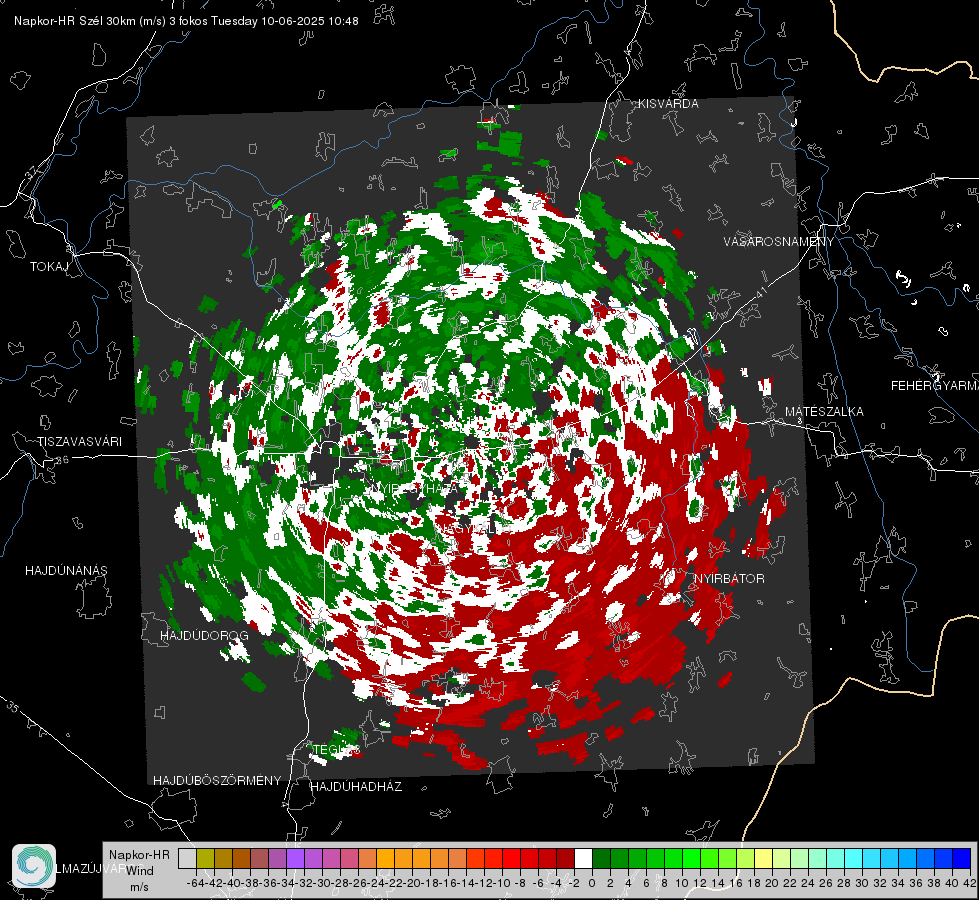The height and width of the screenshot is (900, 979).
Task: Pick the rightmost blue swatch before 42
Action: 962,859
